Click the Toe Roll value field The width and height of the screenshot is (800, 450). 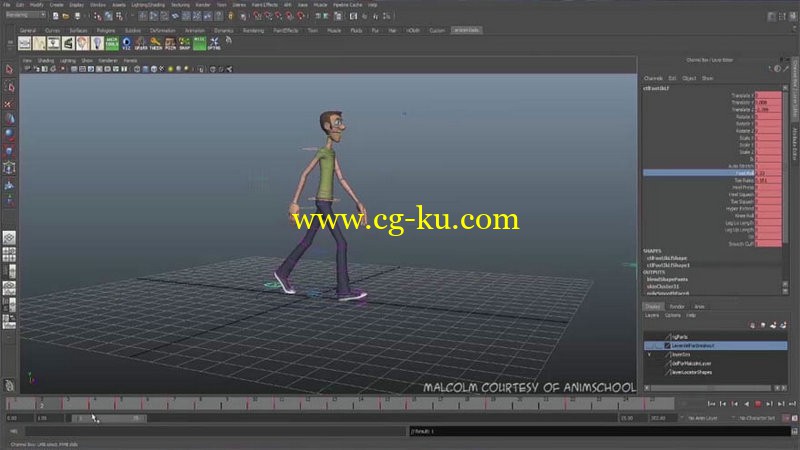click(768, 181)
